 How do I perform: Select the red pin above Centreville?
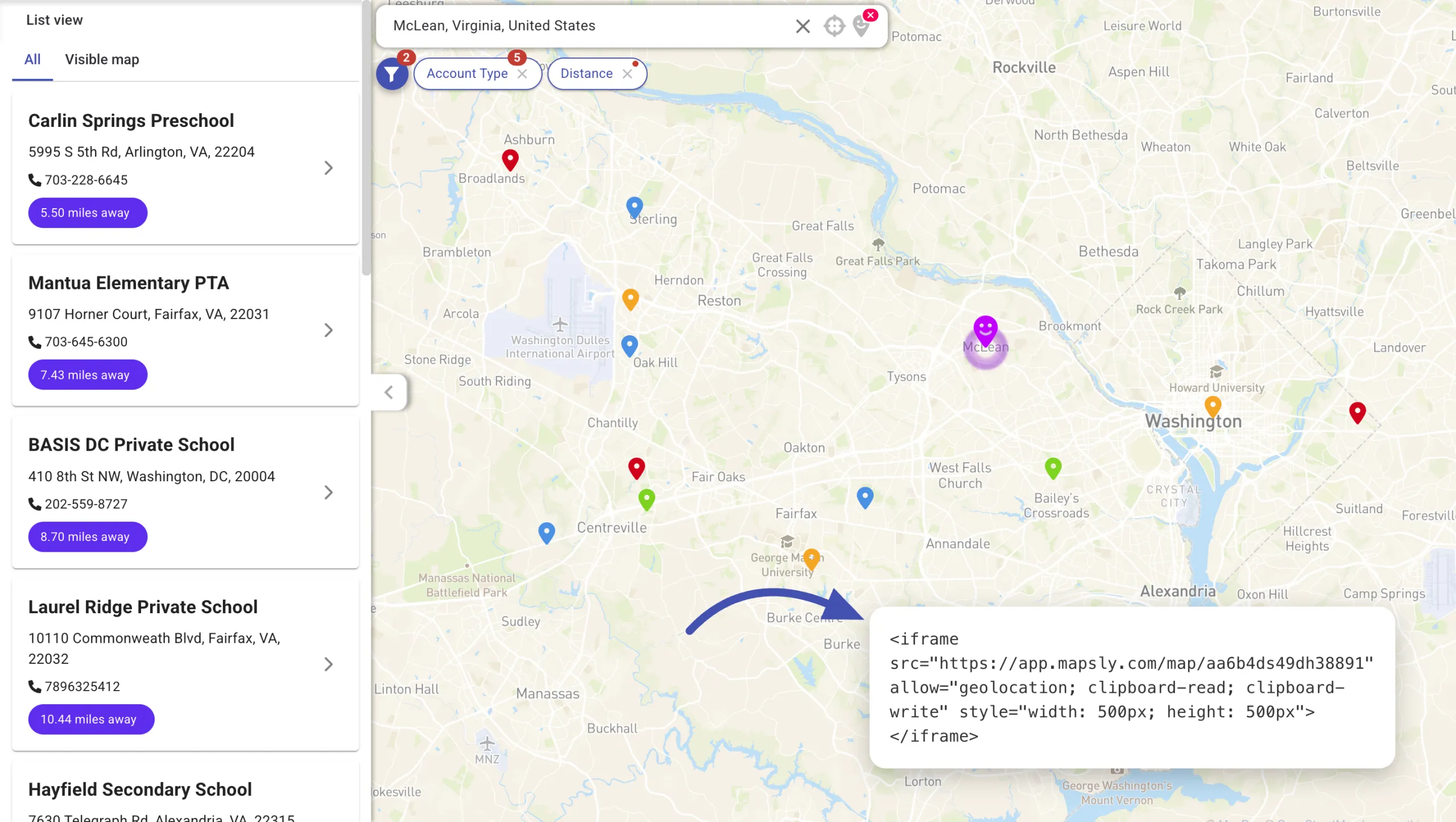tap(636, 469)
